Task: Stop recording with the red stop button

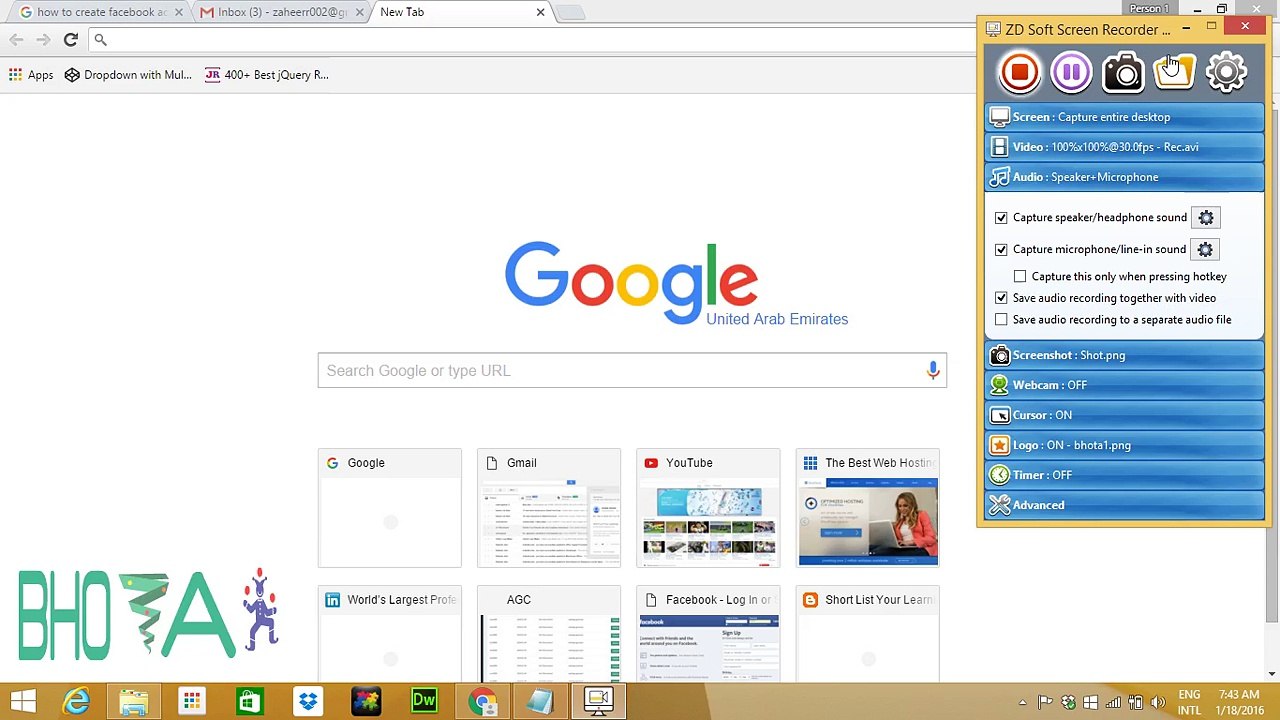Action: click(1019, 72)
